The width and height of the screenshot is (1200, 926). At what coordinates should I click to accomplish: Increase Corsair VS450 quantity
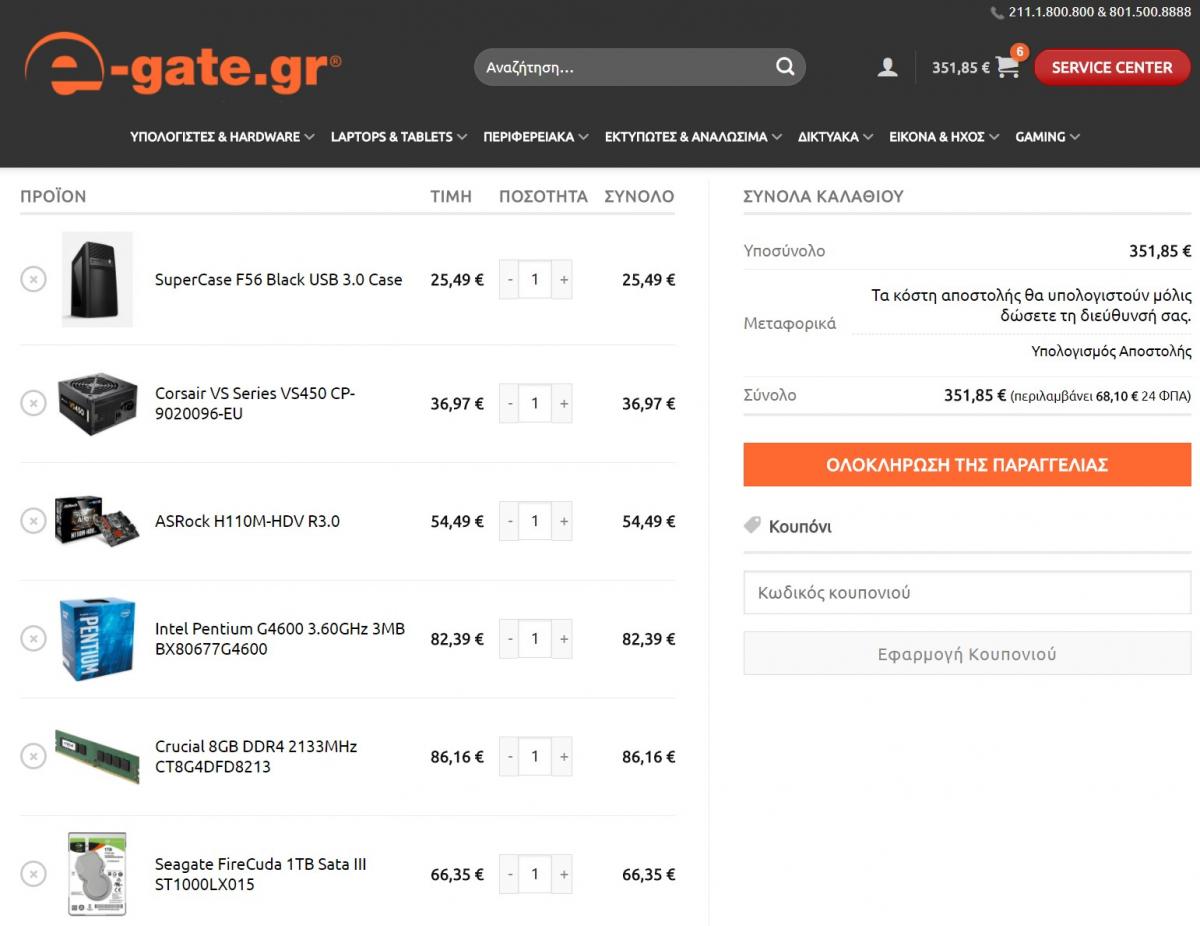point(563,403)
